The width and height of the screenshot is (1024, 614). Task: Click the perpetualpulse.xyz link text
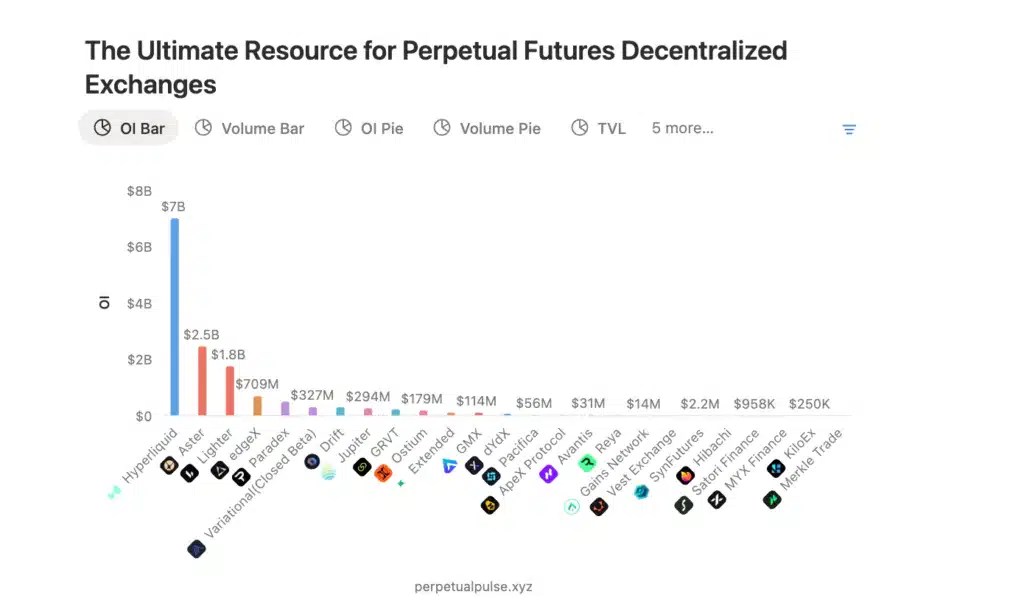pos(473,587)
